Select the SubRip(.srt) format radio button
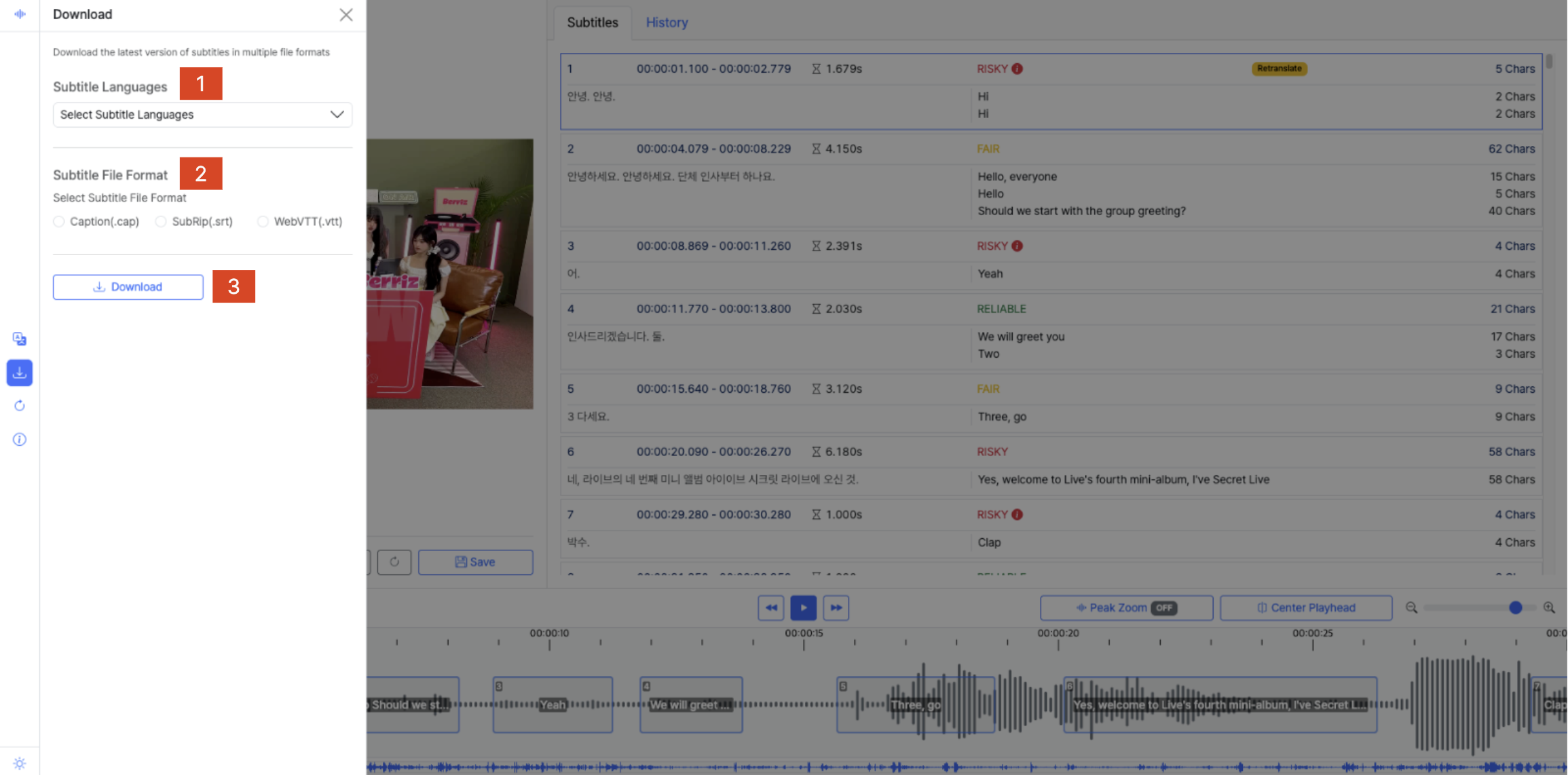 [x=161, y=221]
